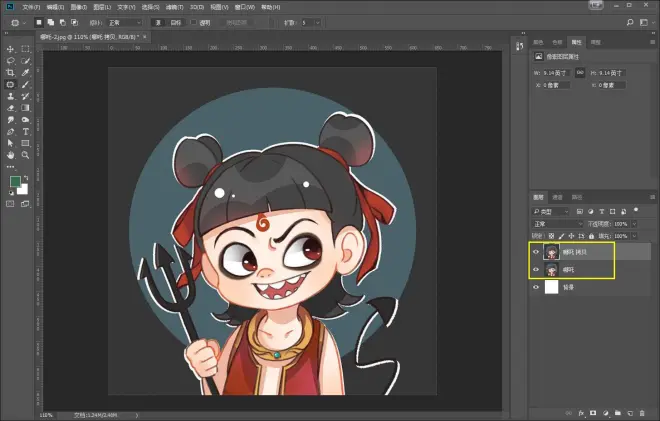Reset default foreground and background colors
This screenshot has width=660, height=421.
click(x=11, y=193)
